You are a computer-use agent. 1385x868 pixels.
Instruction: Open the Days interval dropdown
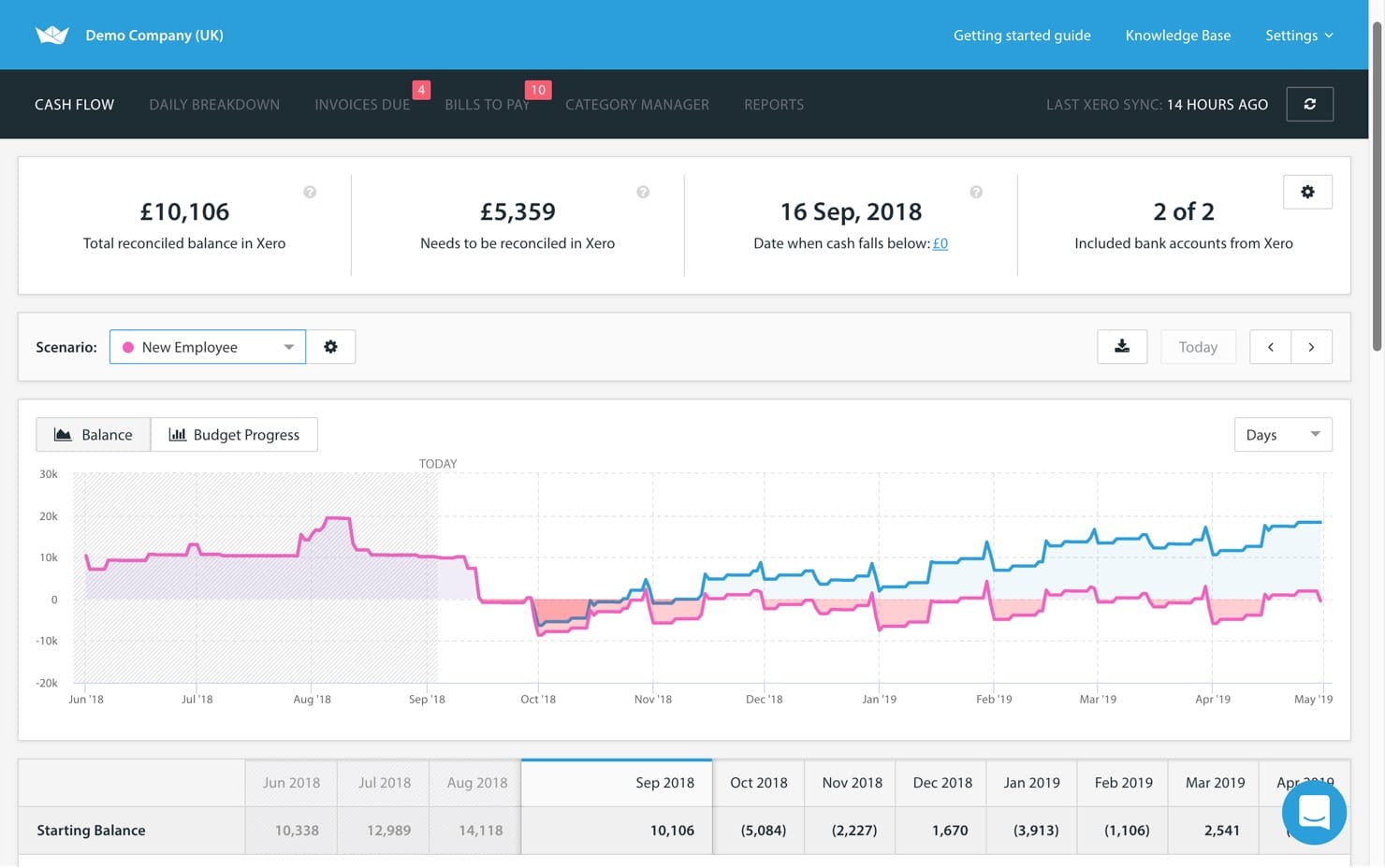1282,435
